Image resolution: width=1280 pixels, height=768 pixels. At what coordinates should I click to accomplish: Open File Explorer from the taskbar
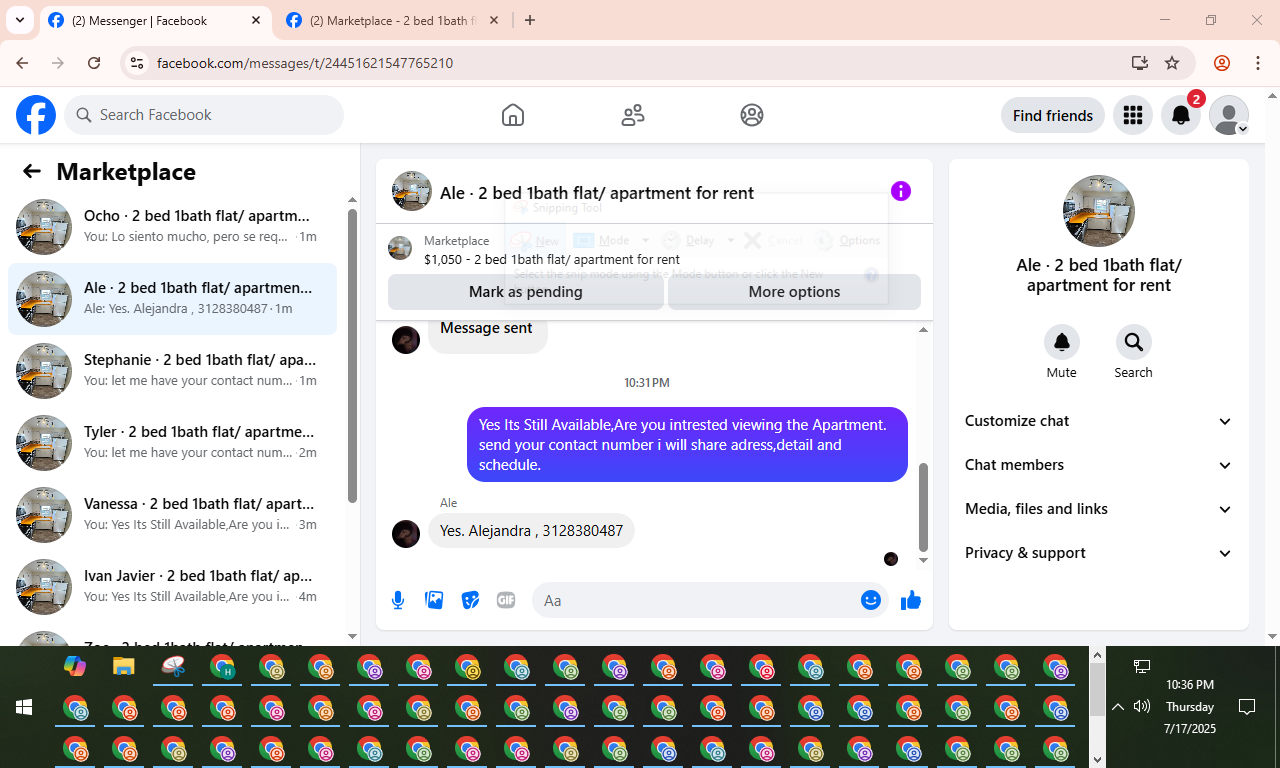click(124, 666)
